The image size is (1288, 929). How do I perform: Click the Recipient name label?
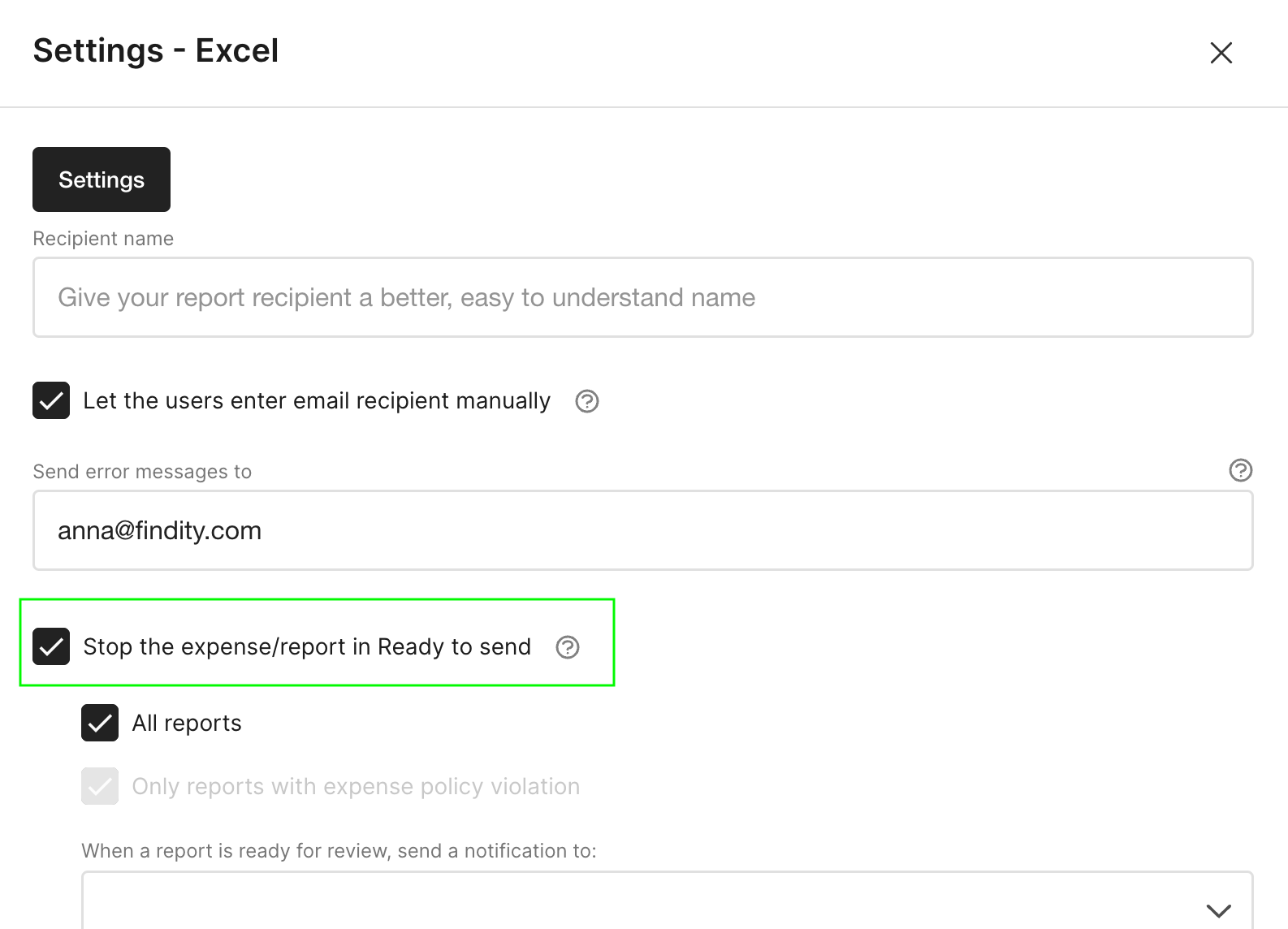(103, 239)
